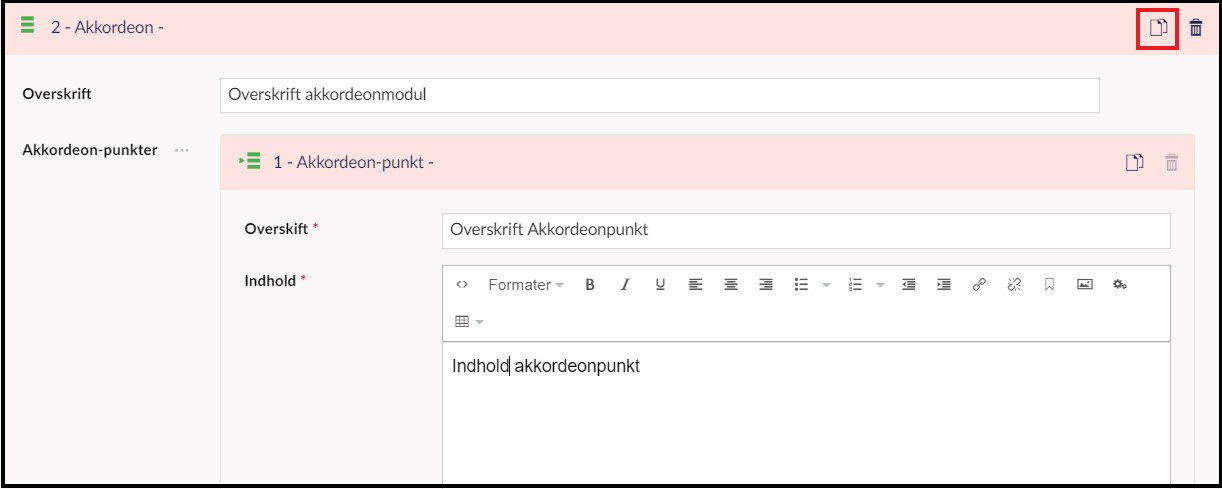Delete the Akkordeon-punkt item

[x=1172, y=162]
